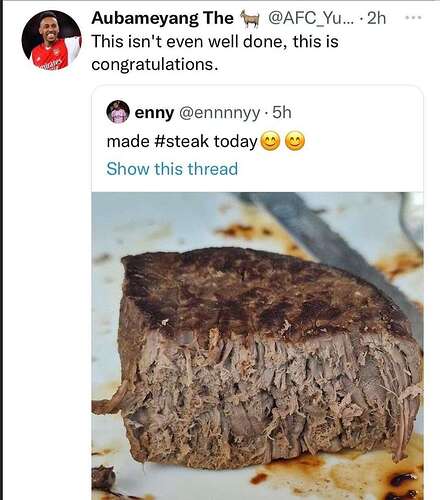The image size is (440, 500).
Task: Open Aubameyang profile picture avatar
Action: point(51,40)
